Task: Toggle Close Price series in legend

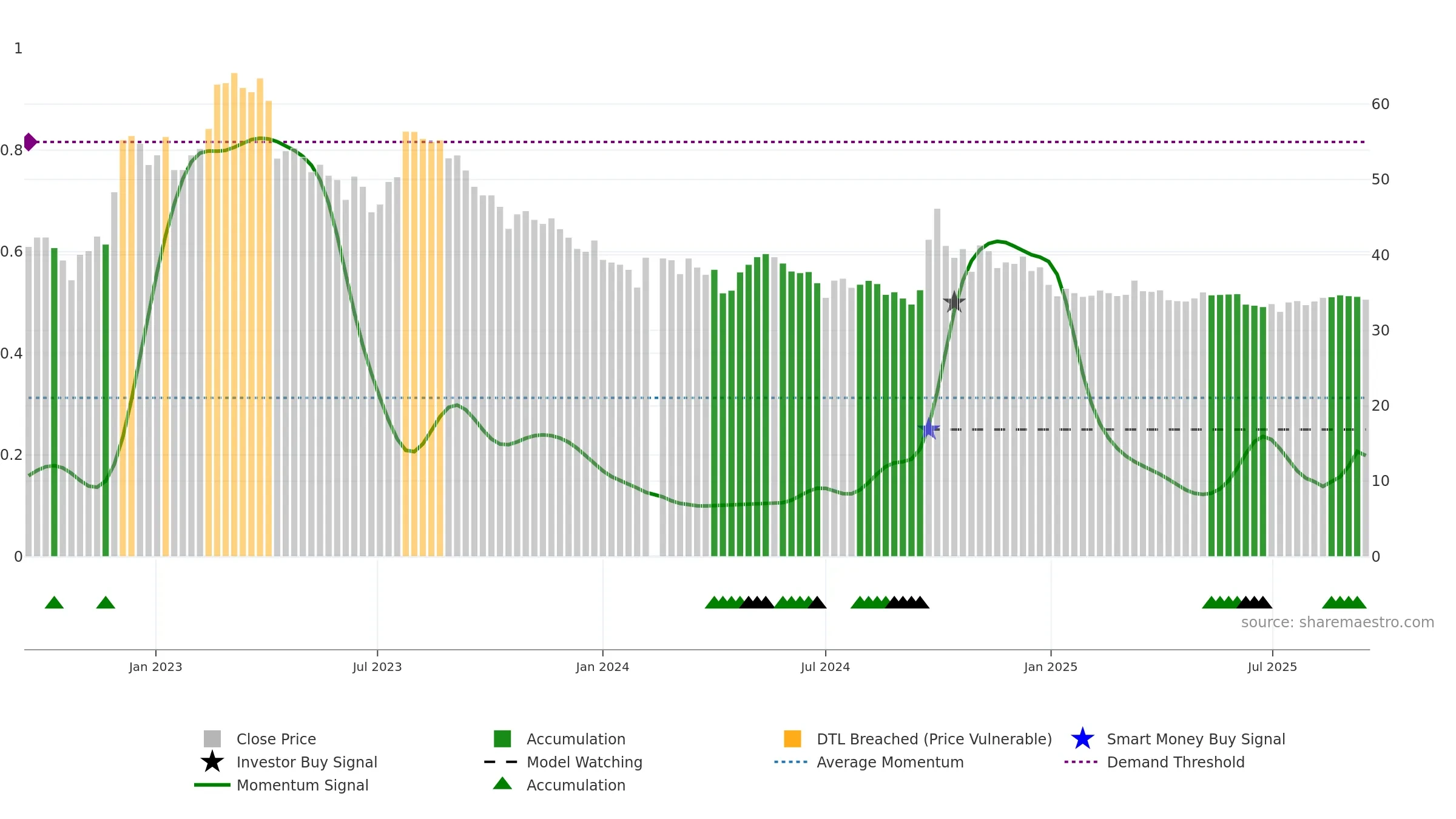Action: tap(260, 739)
